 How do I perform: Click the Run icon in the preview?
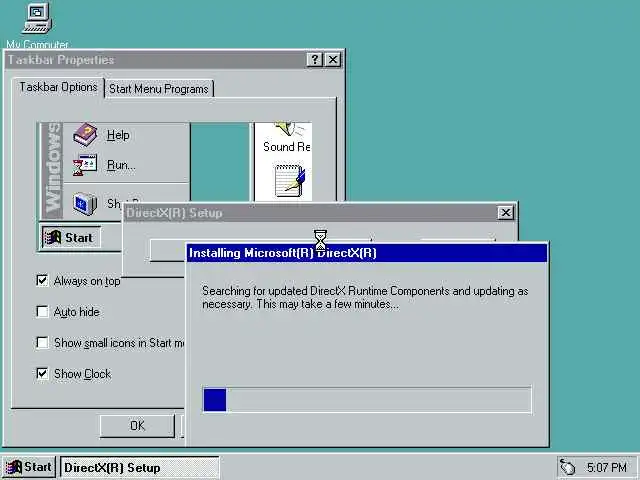pos(85,165)
